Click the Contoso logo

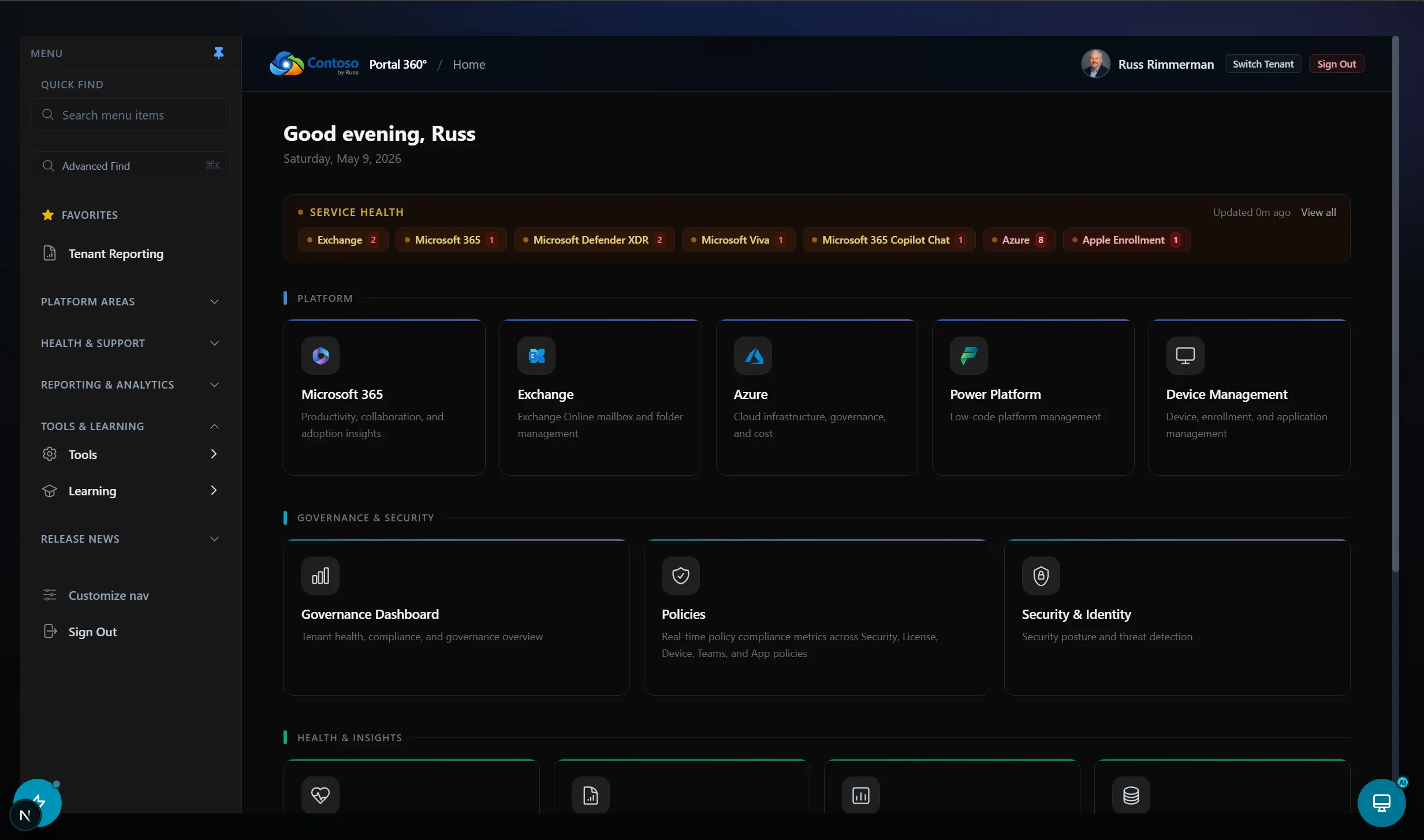click(x=314, y=64)
